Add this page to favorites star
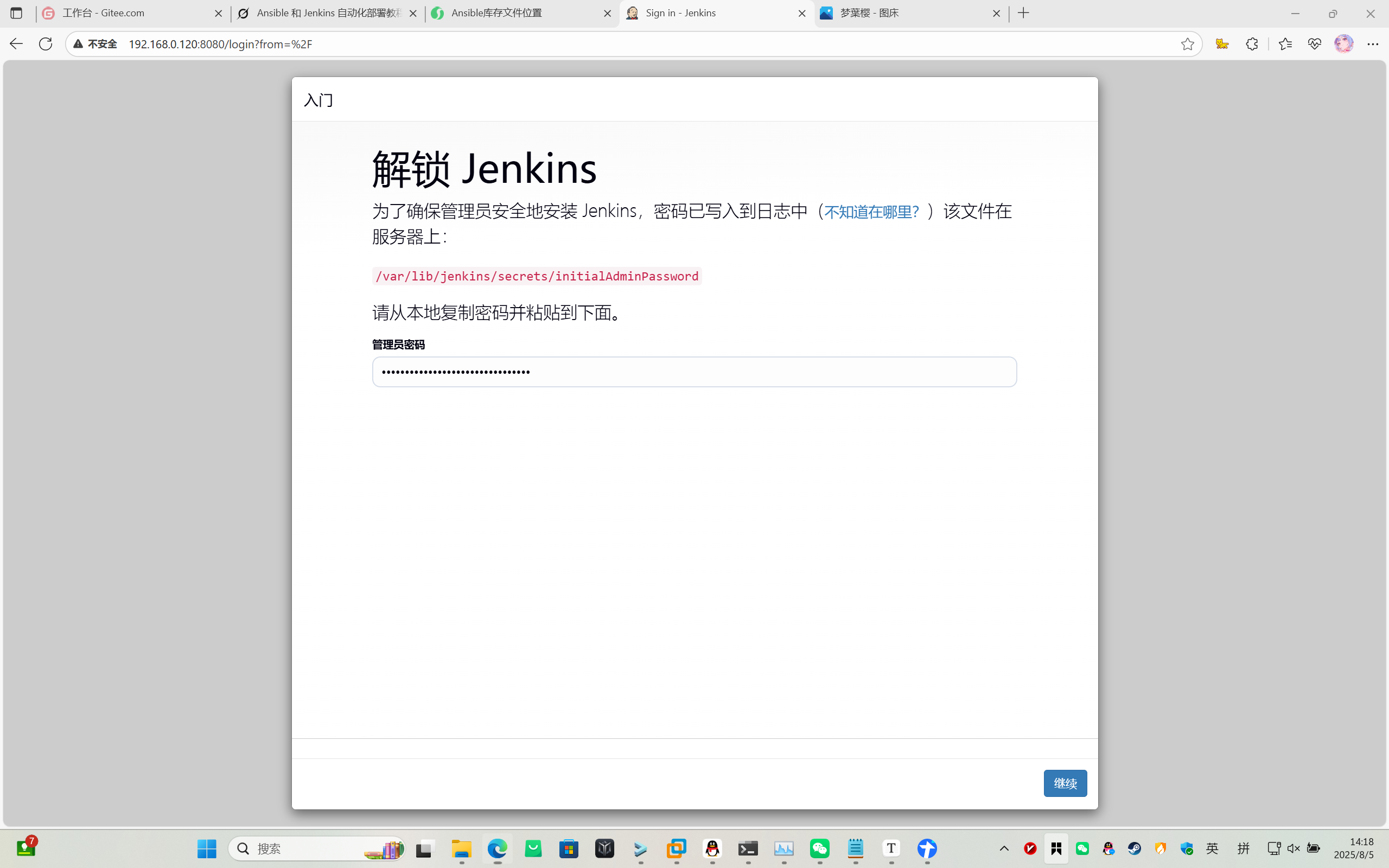The width and height of the screenshot is (1389, 868). pos(1188,44)
